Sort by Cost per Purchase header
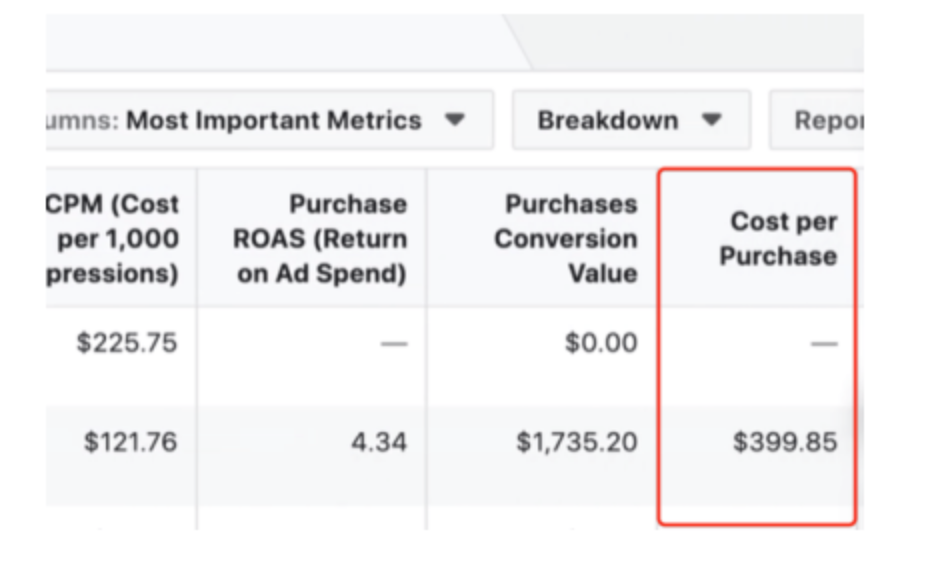The height and width of the screenshot is (566, 944). click(x=779, y=239)
